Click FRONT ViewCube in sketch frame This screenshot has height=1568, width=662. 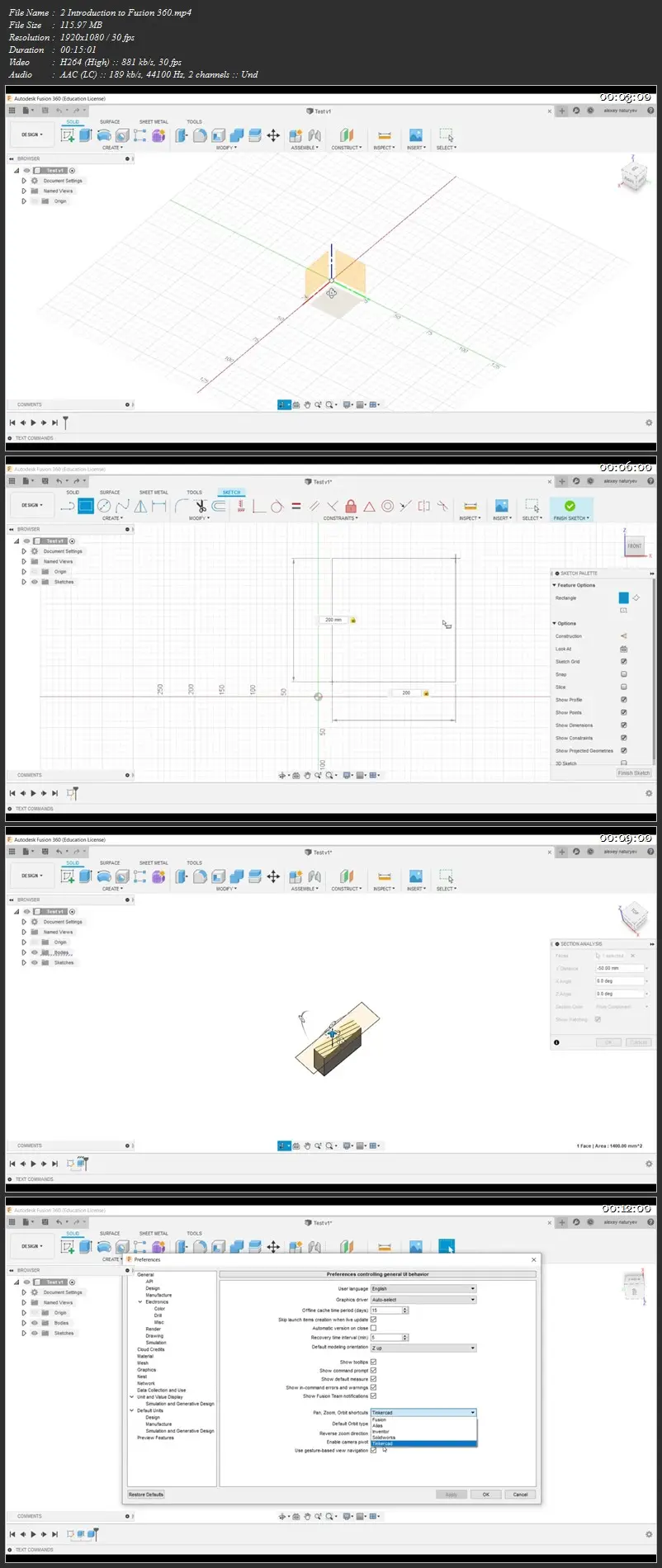tap(634, 545)
